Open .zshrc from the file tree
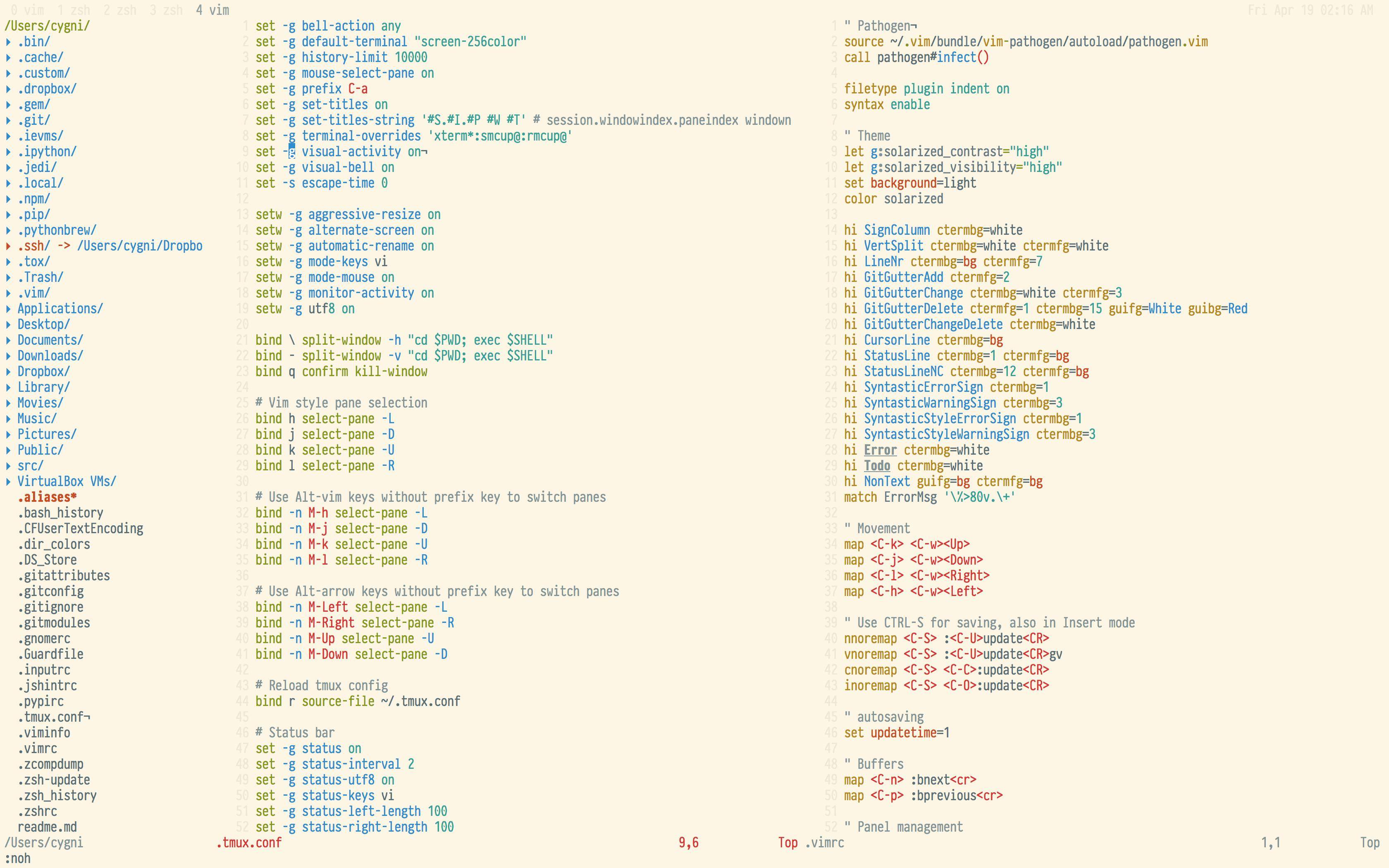 pyautogui.click(x=37, y=812)
